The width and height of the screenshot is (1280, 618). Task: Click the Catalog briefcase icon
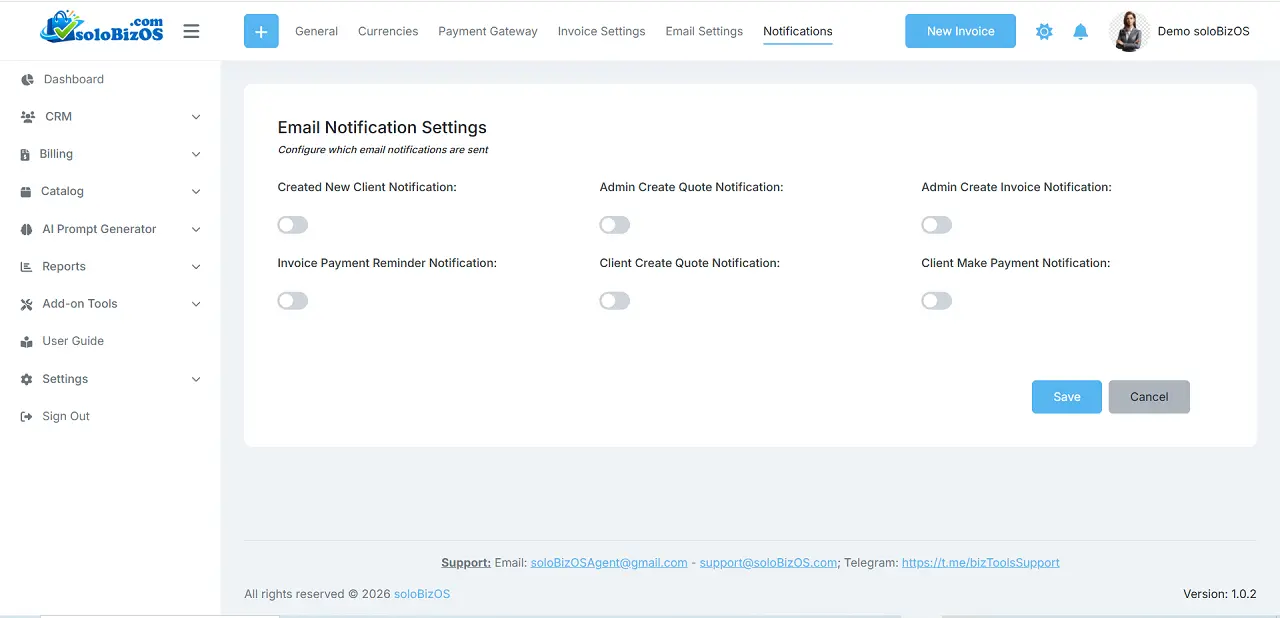pos(26,191)
